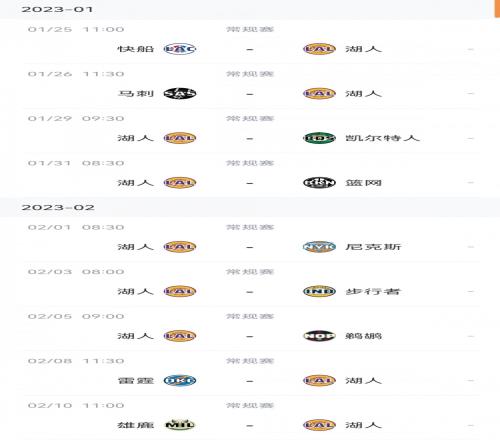500x440 pixels.
Task: Click the Bucks (MIL) team logo
Action: click(180, 425)
